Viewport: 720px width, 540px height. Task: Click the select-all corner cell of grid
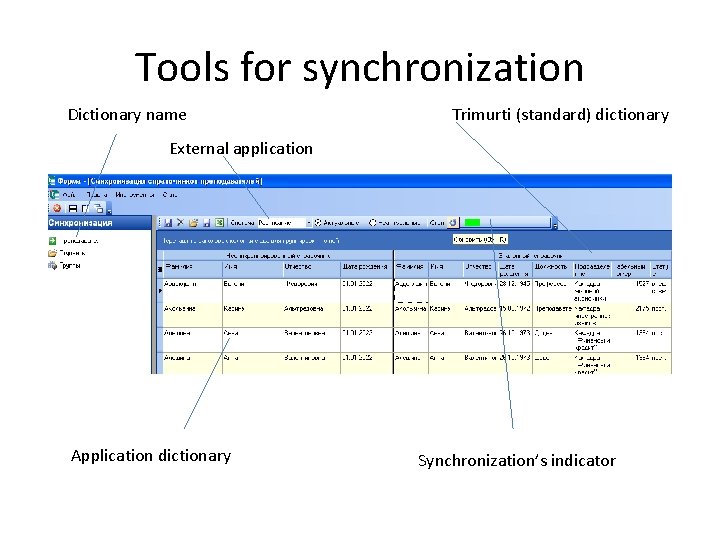point(160,269)
